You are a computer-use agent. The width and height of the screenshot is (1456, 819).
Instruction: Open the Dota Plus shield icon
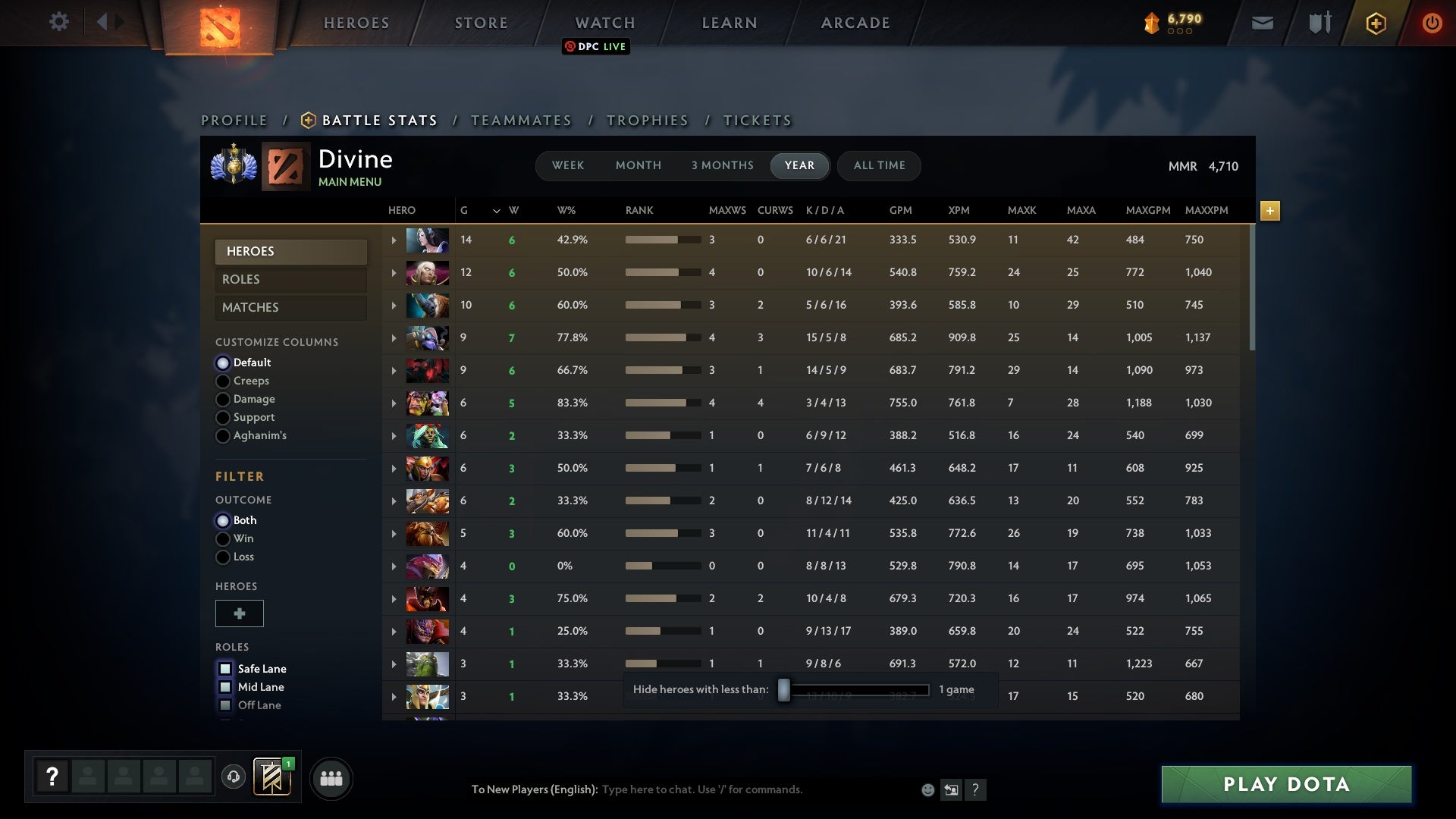pyautogui.click(x=1376, y=22)
